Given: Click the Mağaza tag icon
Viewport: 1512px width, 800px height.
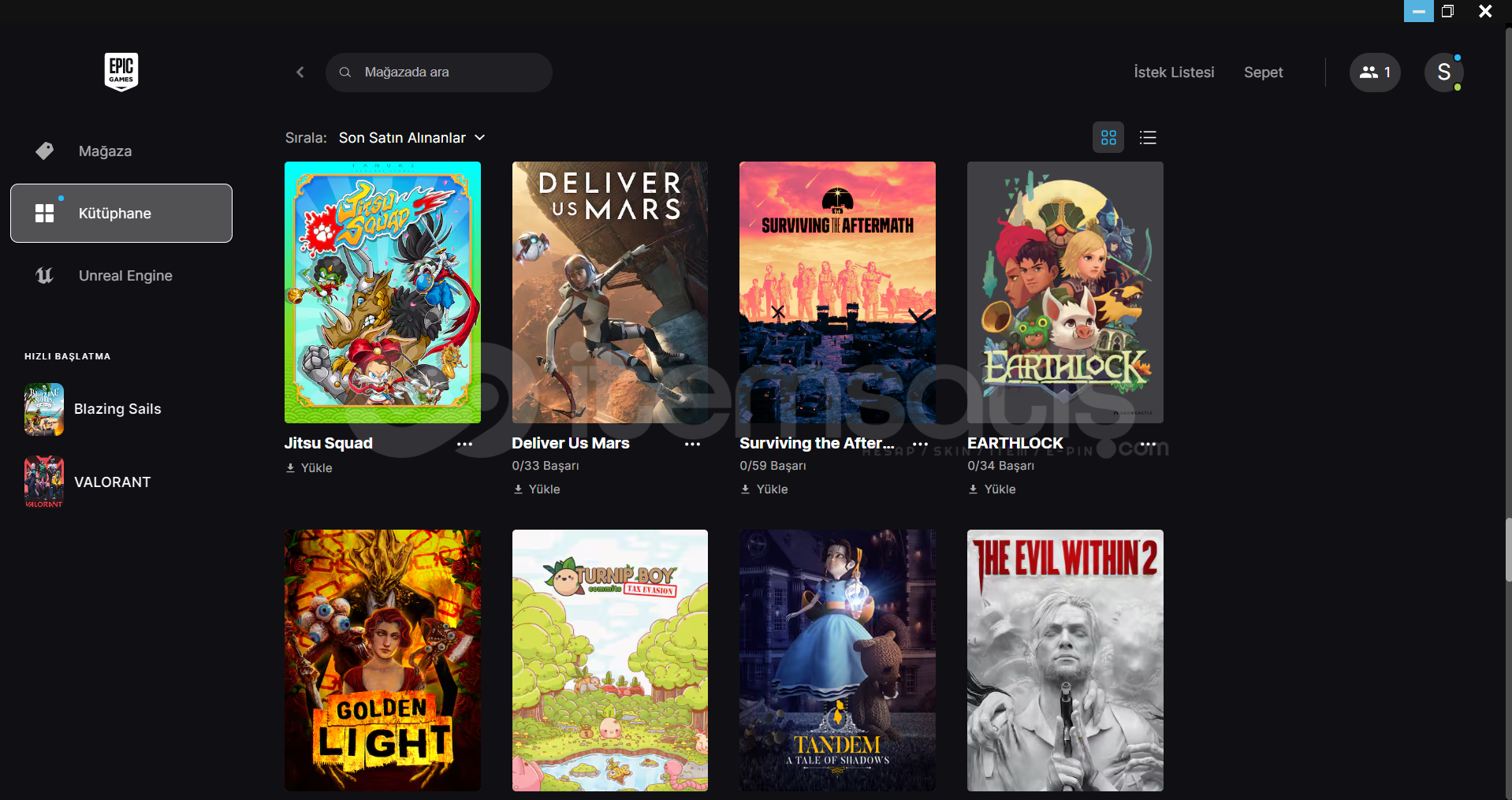Looking at the screenshot, I should tap(45, 151).
